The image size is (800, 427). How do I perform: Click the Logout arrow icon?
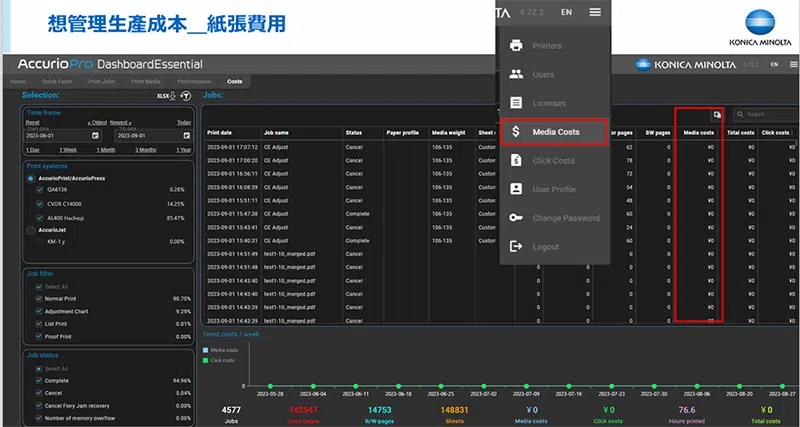point(516,246)
